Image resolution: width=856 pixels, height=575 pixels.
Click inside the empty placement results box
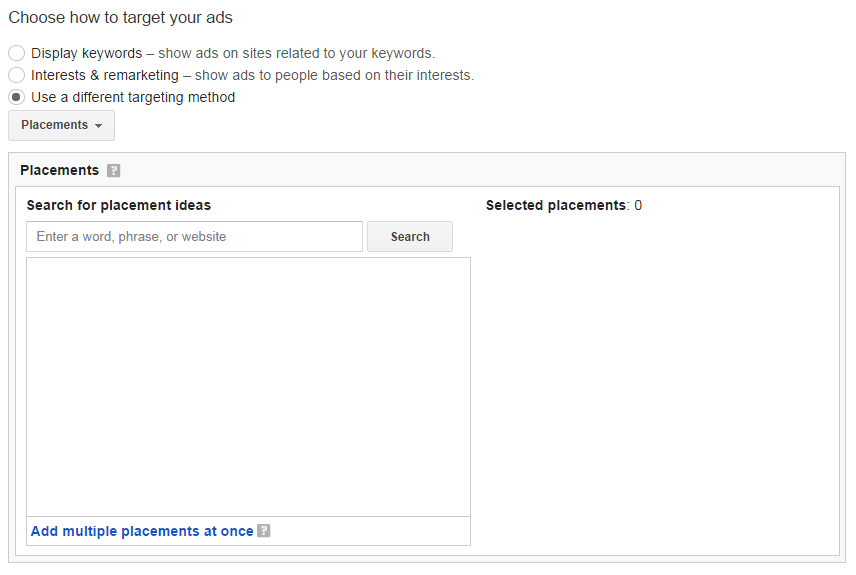click(248, 387)
